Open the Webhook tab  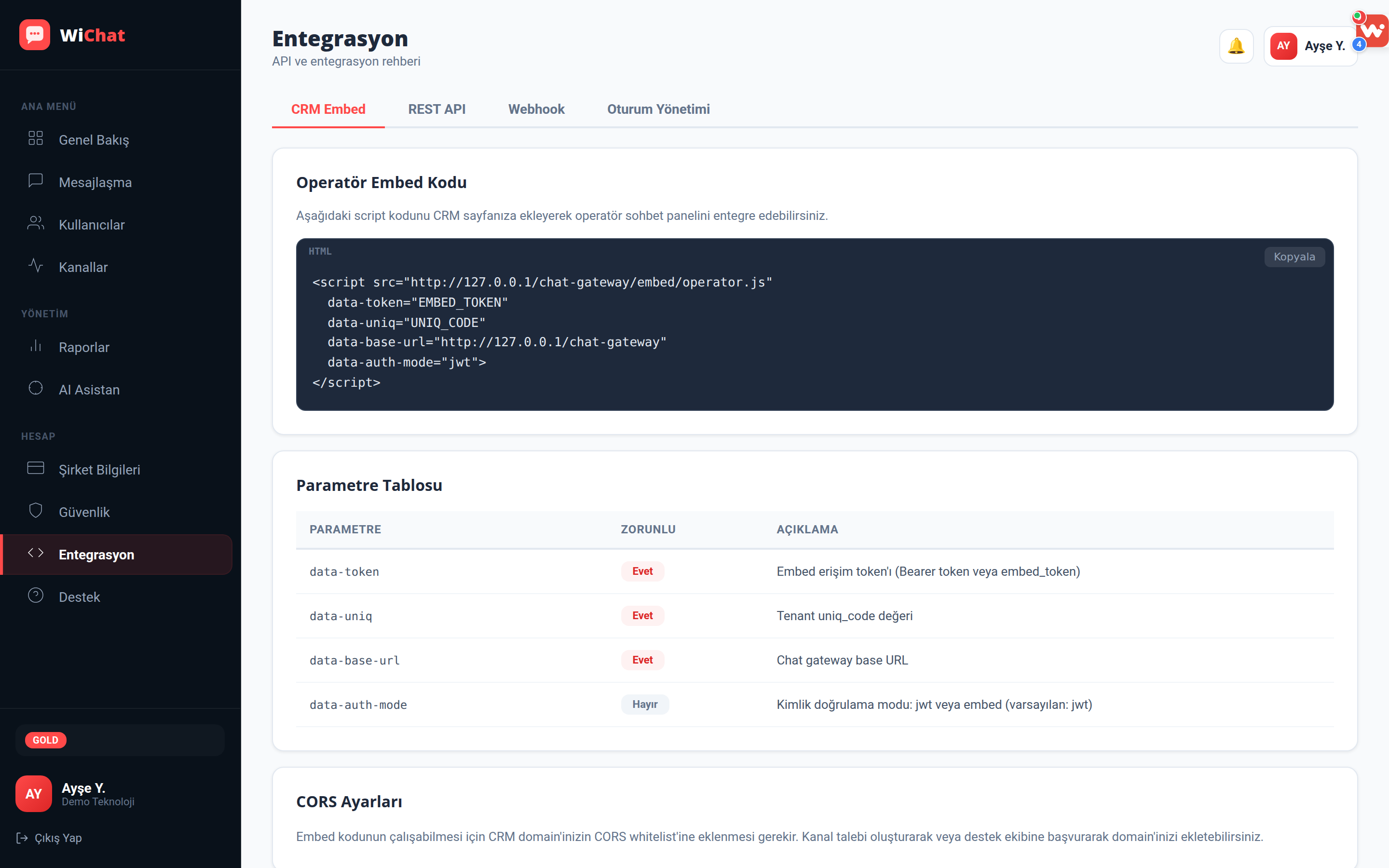536,109
